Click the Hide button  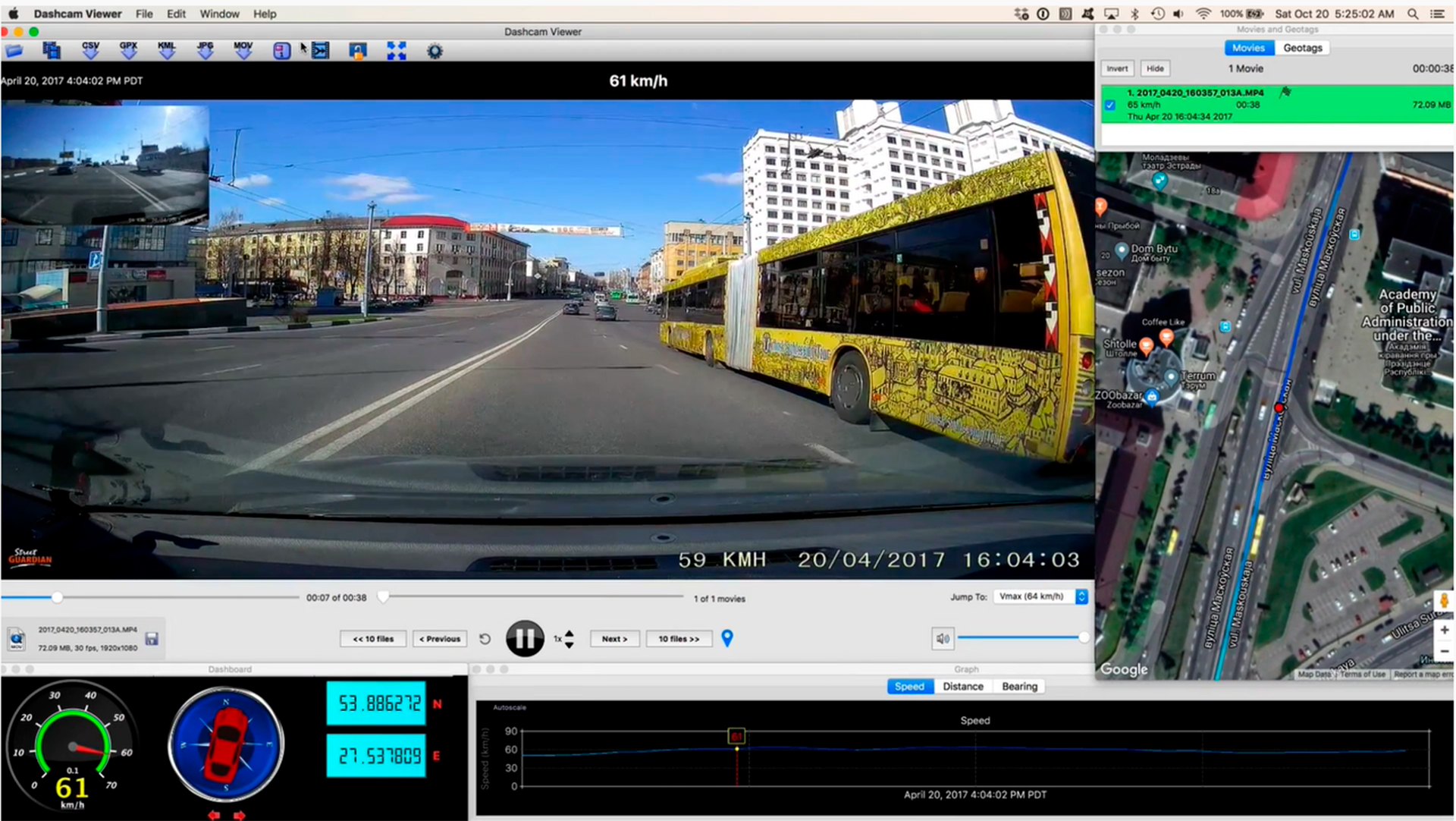pyautogui.click(x=1155, y=68)
